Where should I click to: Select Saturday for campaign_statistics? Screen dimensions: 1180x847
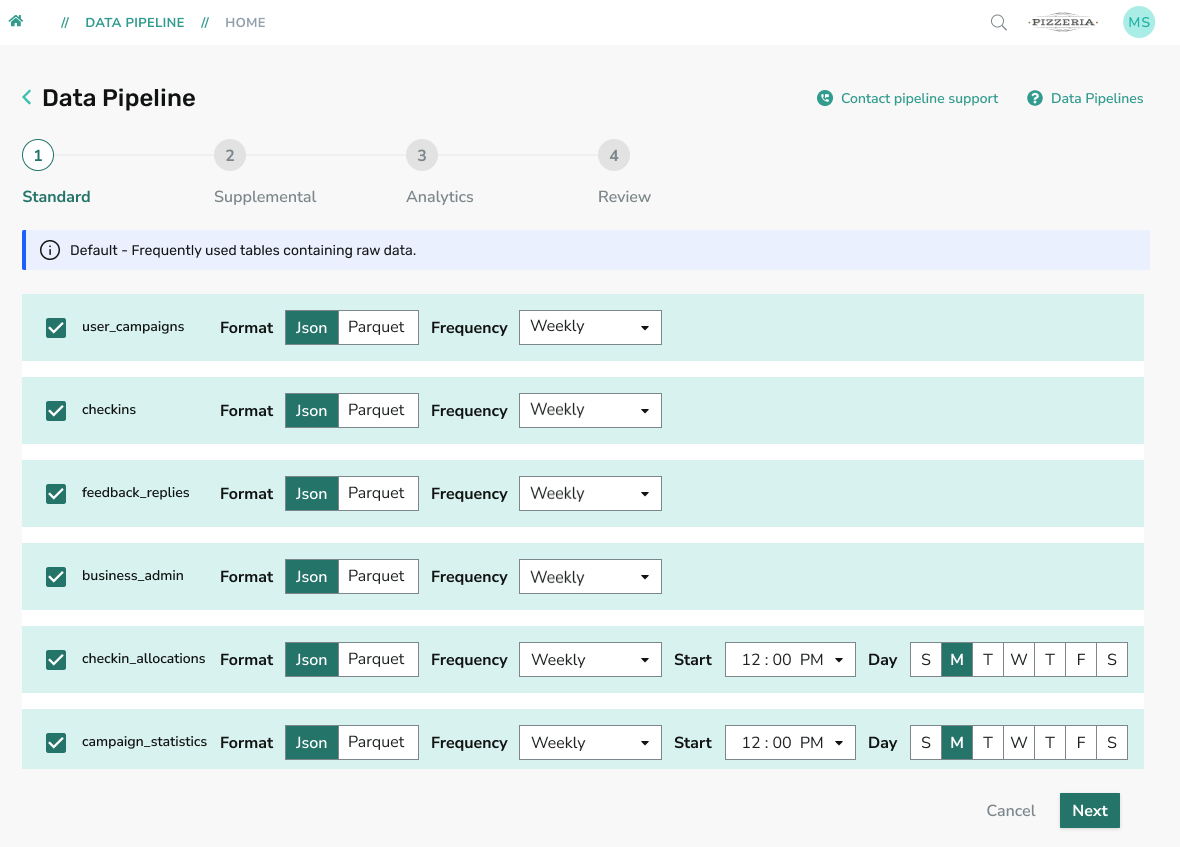click(x=1112, y=742)
